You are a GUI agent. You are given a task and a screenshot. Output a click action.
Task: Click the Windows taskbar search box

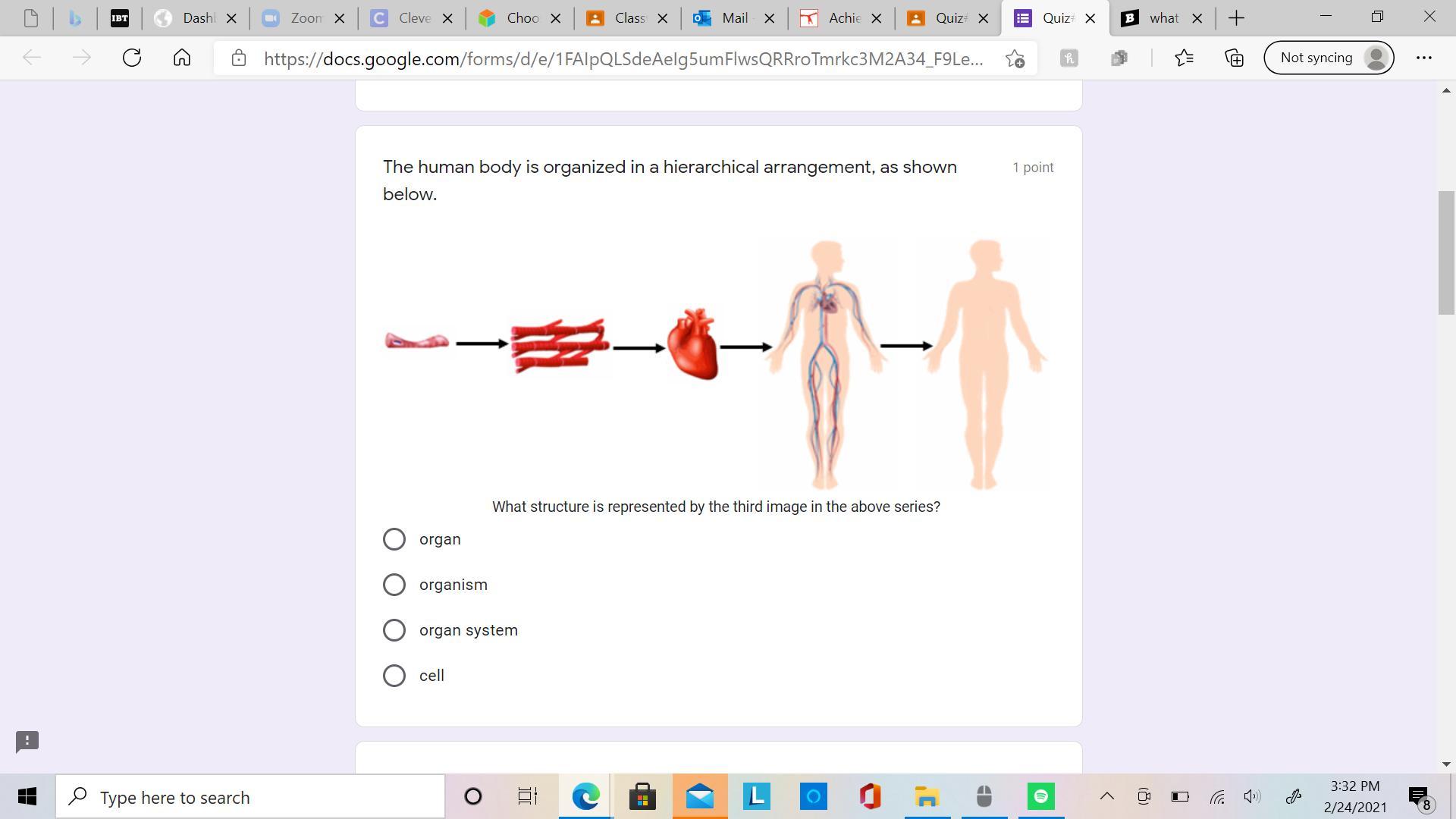(250, 797)
